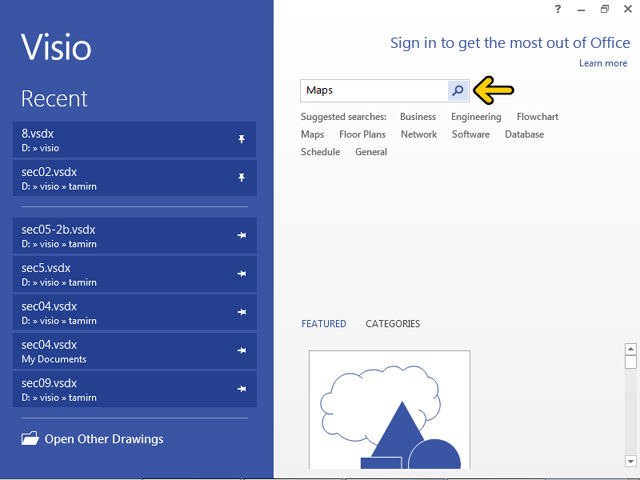Viewport: 640px width, 480px height.
Task: Click into the template search box
Action: tap(373, 90)
